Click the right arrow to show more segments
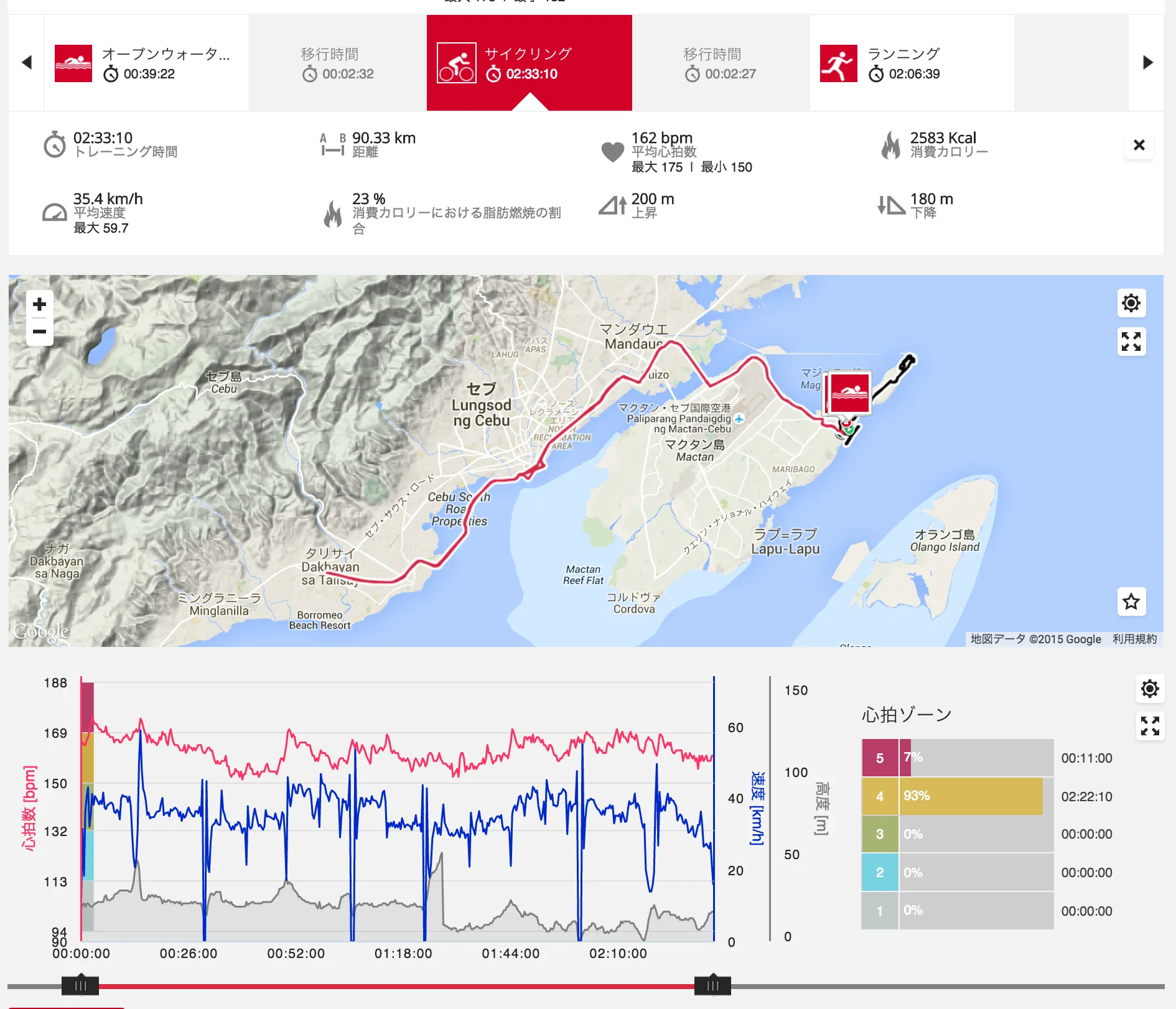The height and width of the screenshot is (1009, 1176). (x=1149, y=62)
